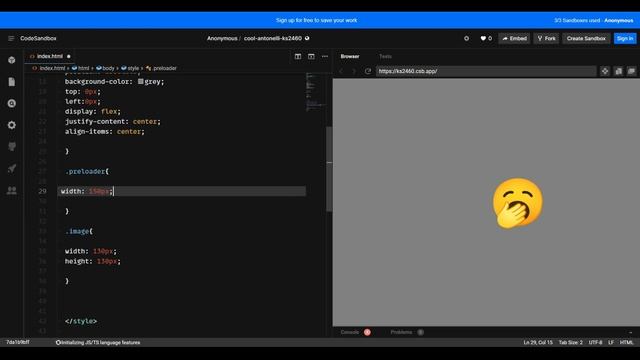Click the Initializing JS/TS language features status
The height and width of the screenshot is (360, 640).
coord(98,342)
